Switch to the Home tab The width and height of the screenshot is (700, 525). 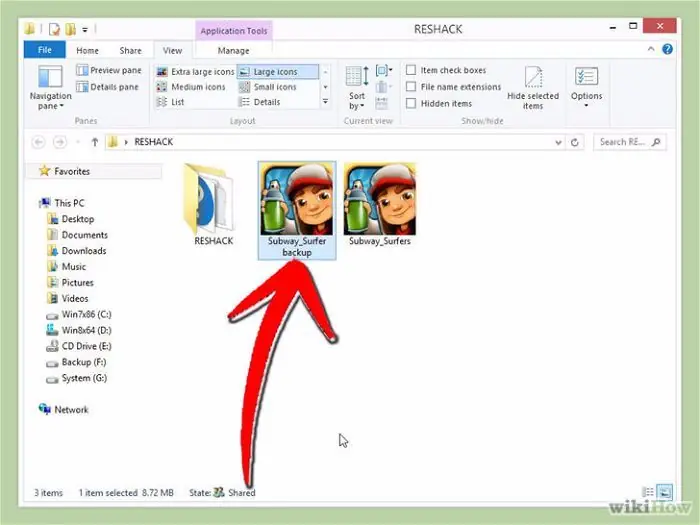(x=88, y=50)
